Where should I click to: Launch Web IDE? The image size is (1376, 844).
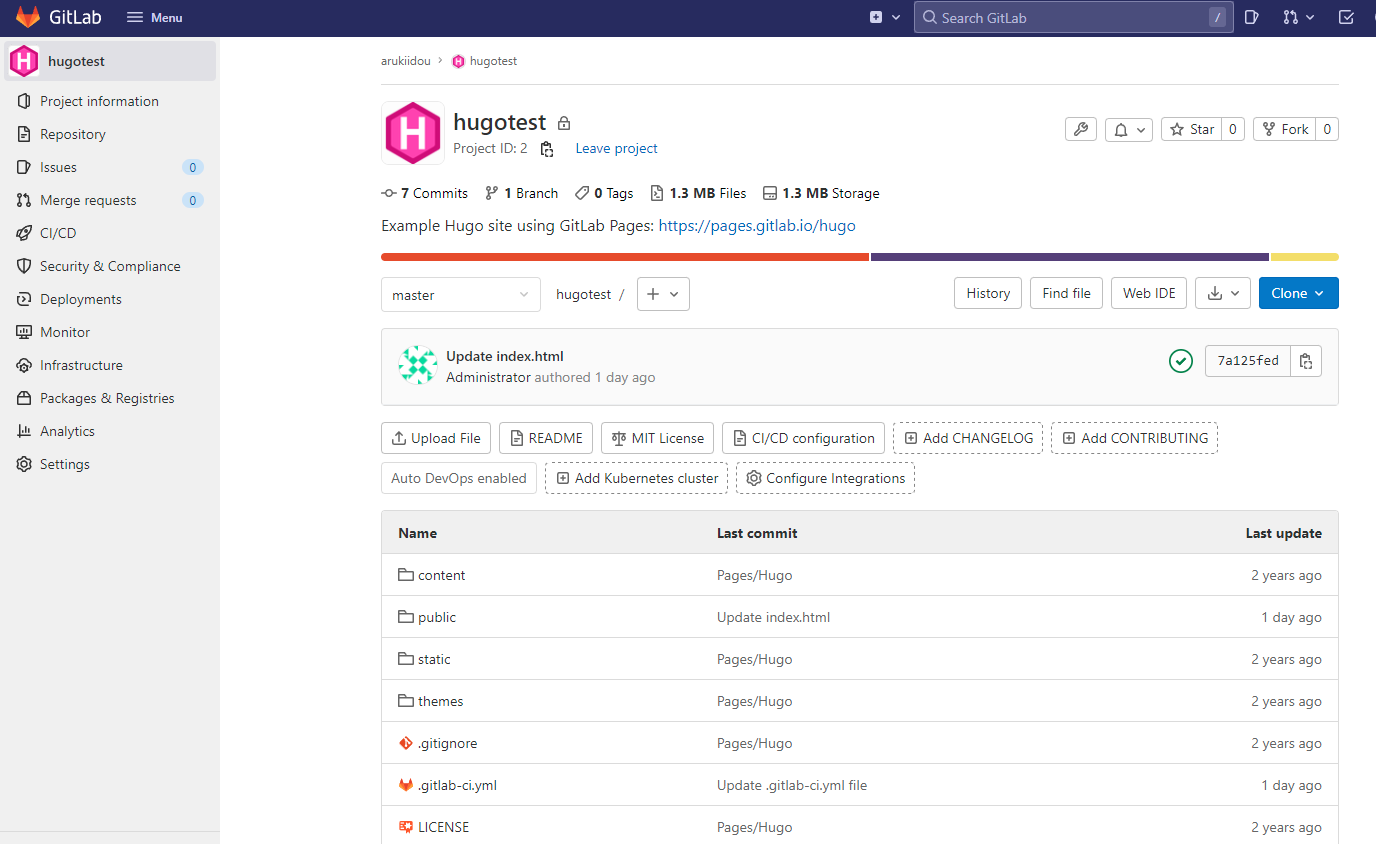click(x=1149, y=293)
